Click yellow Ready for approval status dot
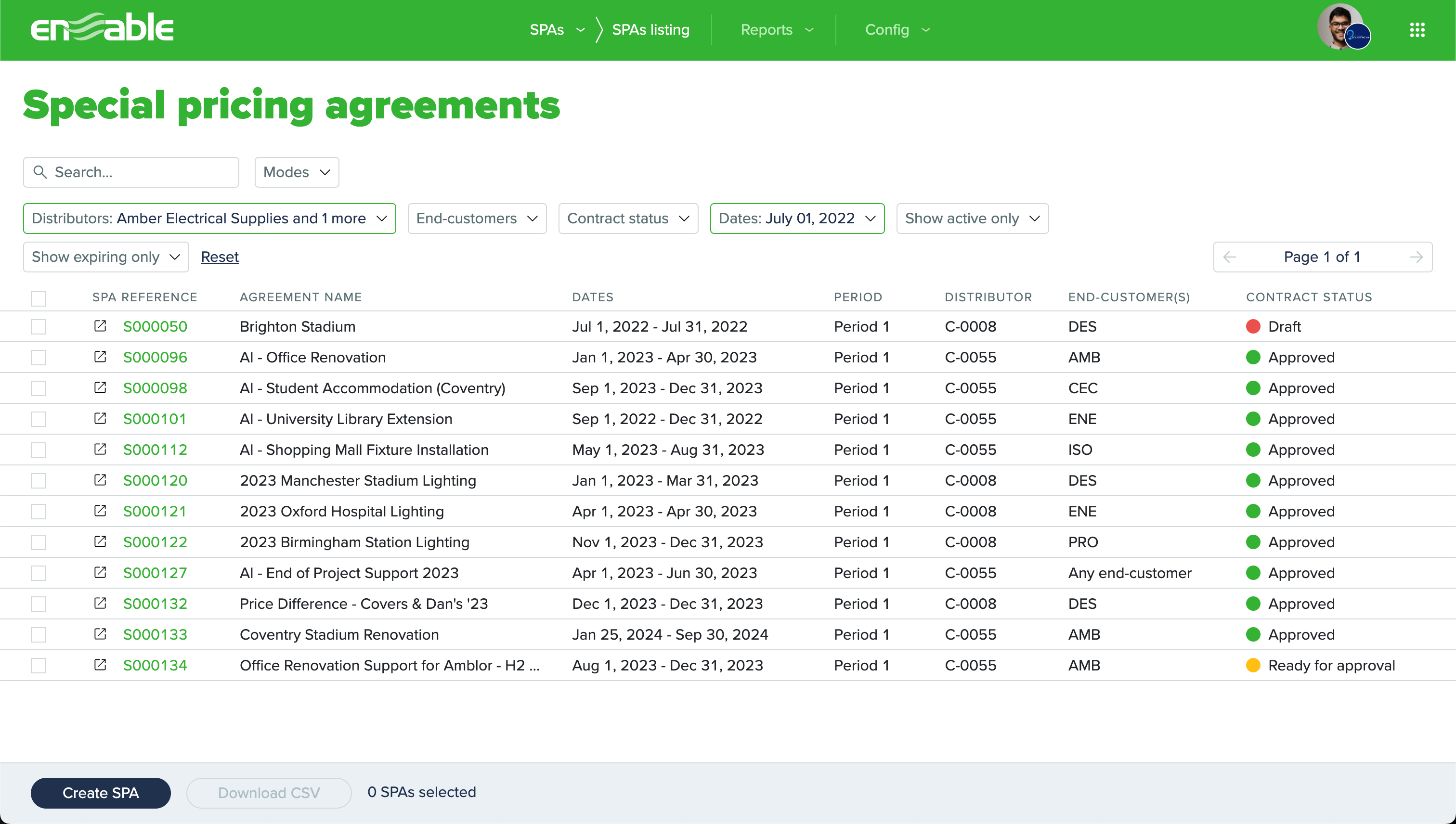 point(1253,666)
